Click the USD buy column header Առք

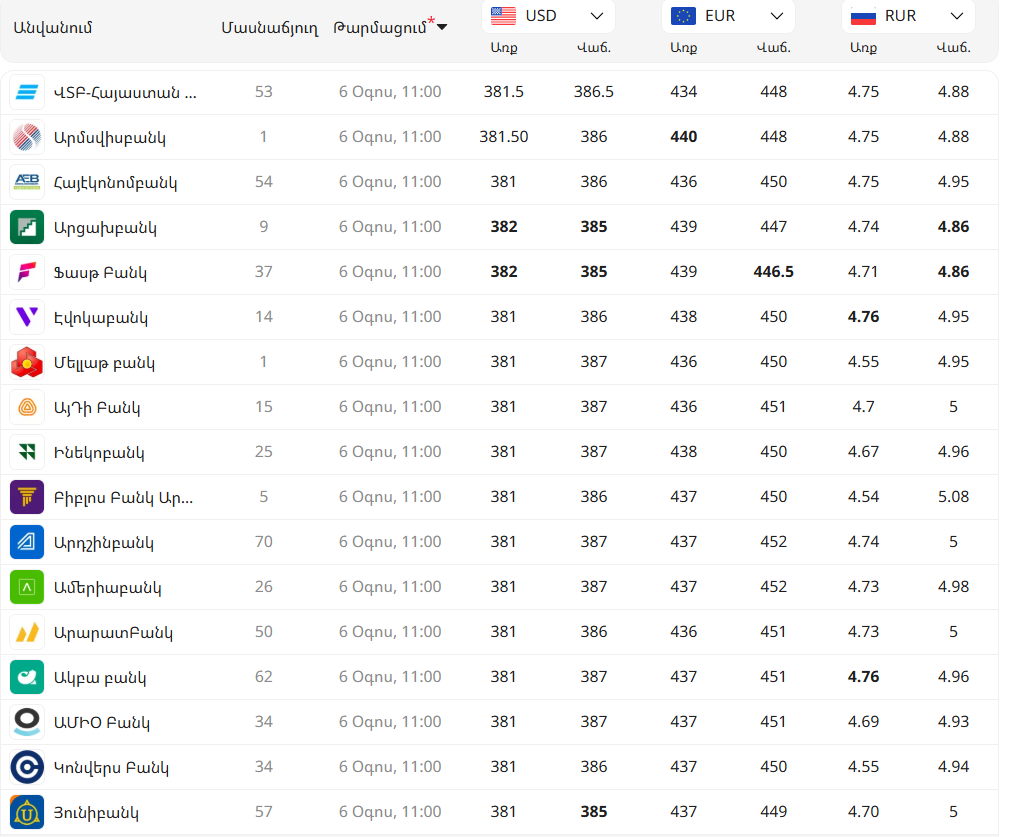[x=504, y=47]
